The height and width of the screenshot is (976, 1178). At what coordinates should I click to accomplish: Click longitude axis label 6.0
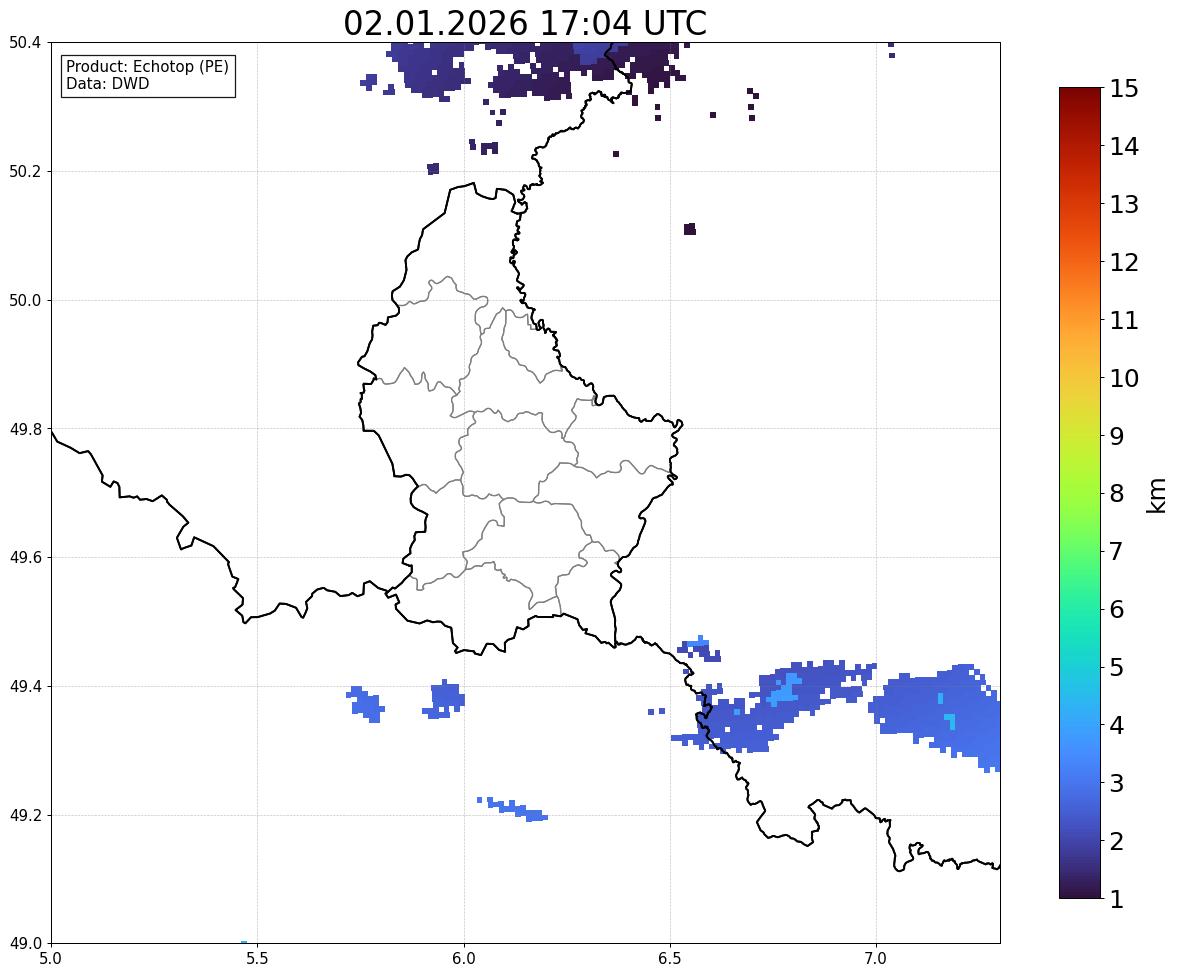(x=464, y=959)
